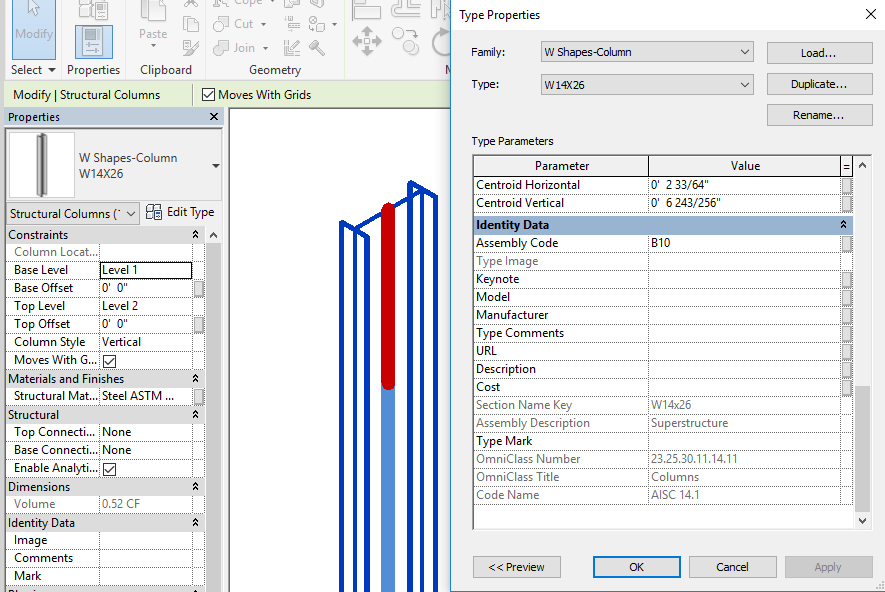Collapse the Identity Data parameter group
Screen dimensions: 885x592
pos(842,225)
